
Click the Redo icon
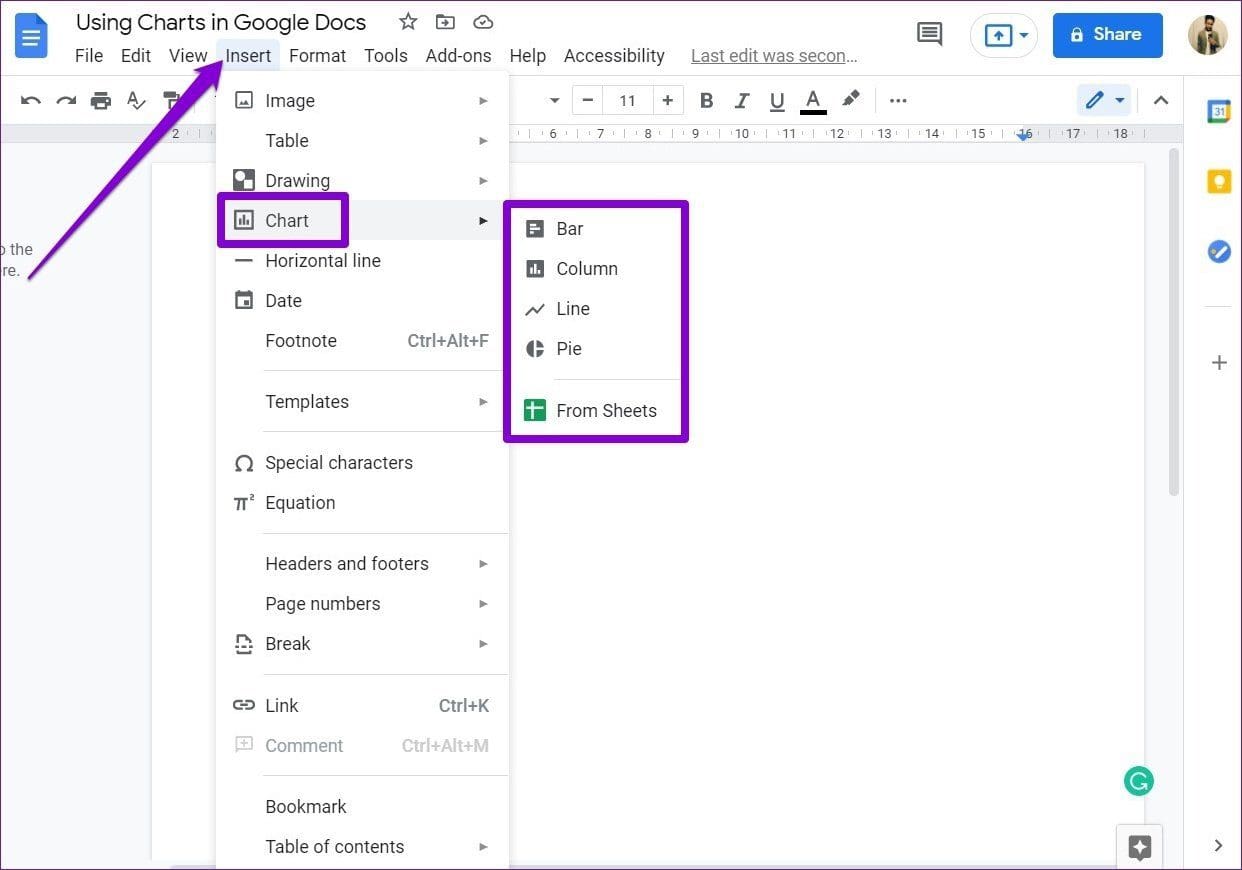pyautogui.click(x=66, y=100)
